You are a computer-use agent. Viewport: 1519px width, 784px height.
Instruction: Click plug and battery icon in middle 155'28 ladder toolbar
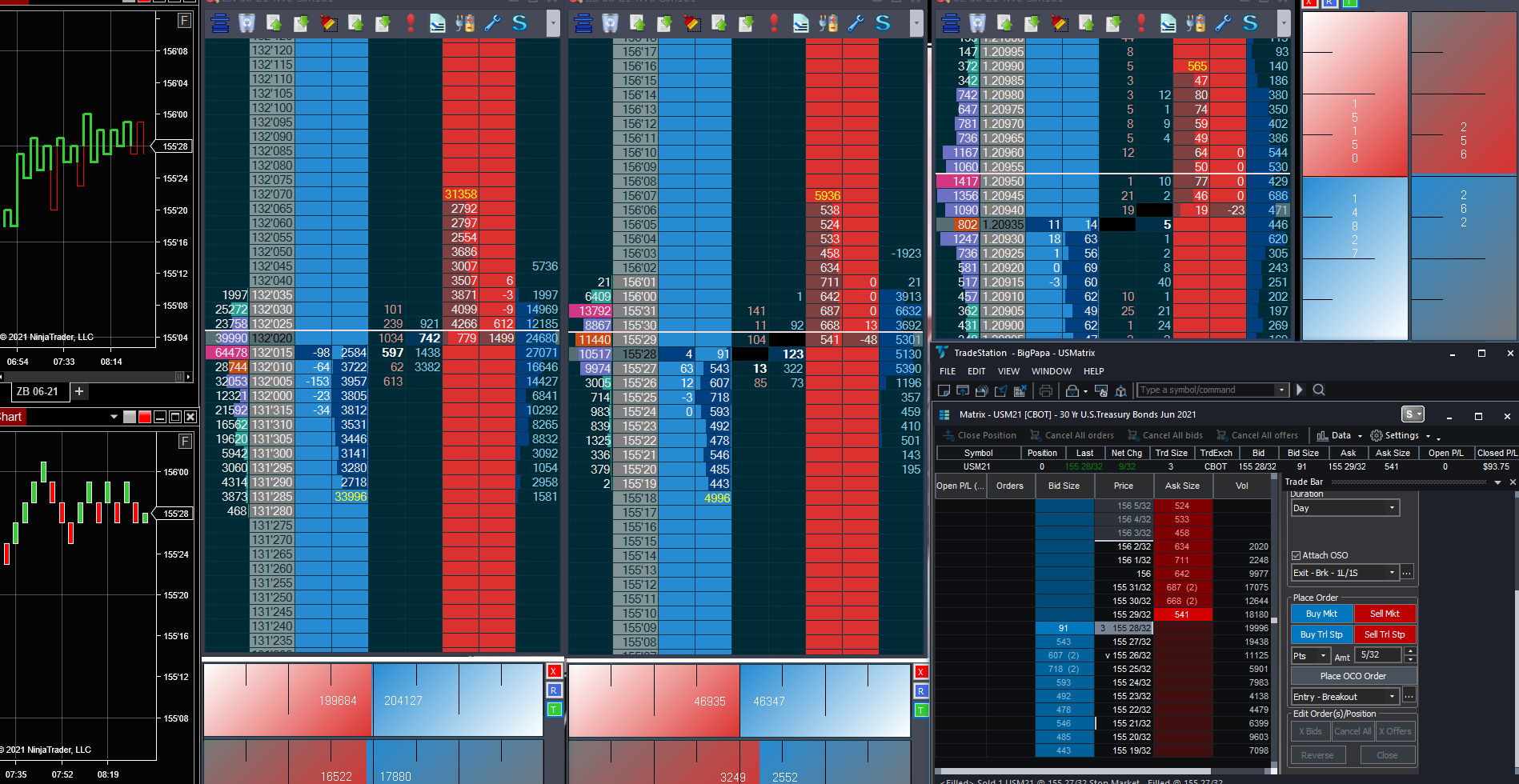click(x=828, y=23)
